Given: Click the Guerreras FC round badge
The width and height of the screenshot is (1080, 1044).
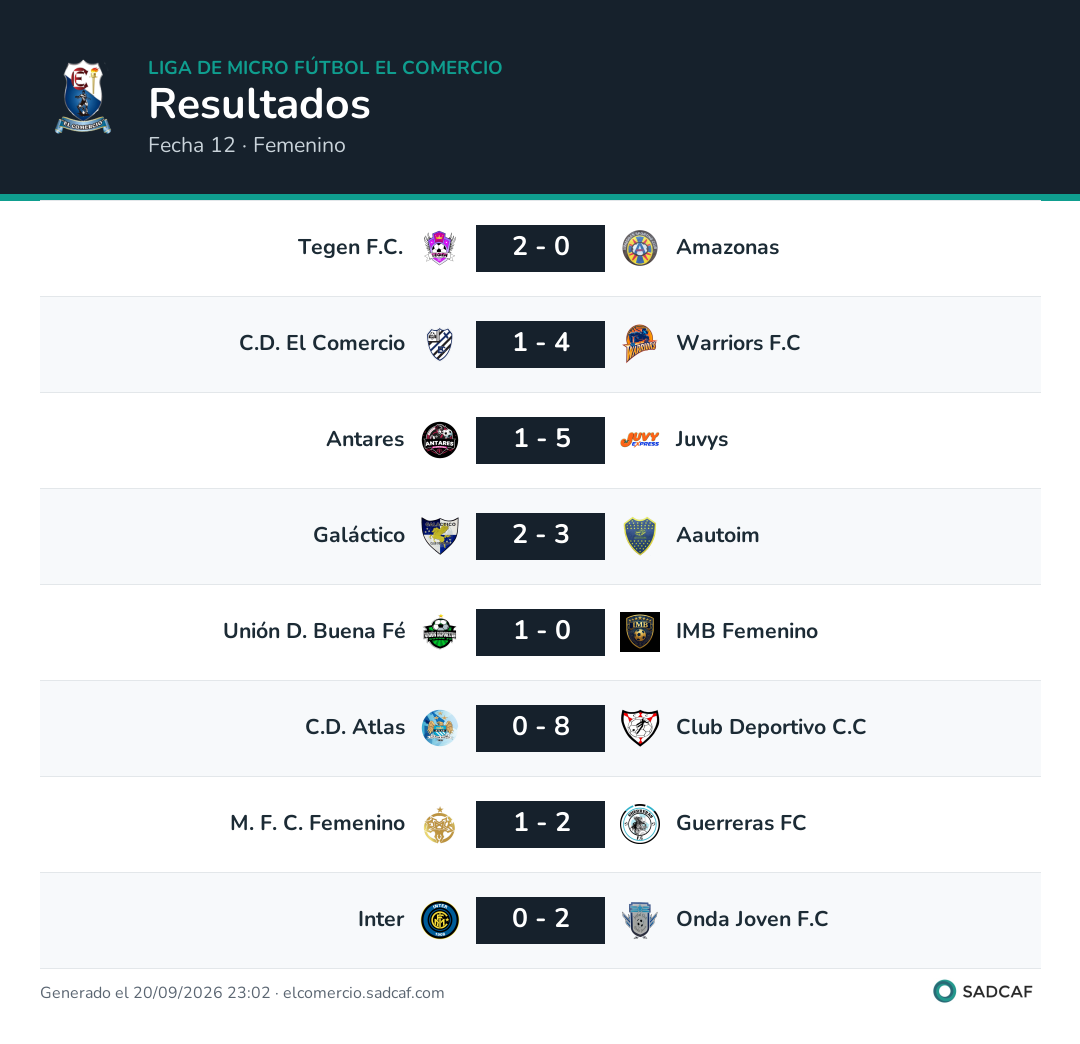Looking at the screenshot, I should click(x=640, y=824).
